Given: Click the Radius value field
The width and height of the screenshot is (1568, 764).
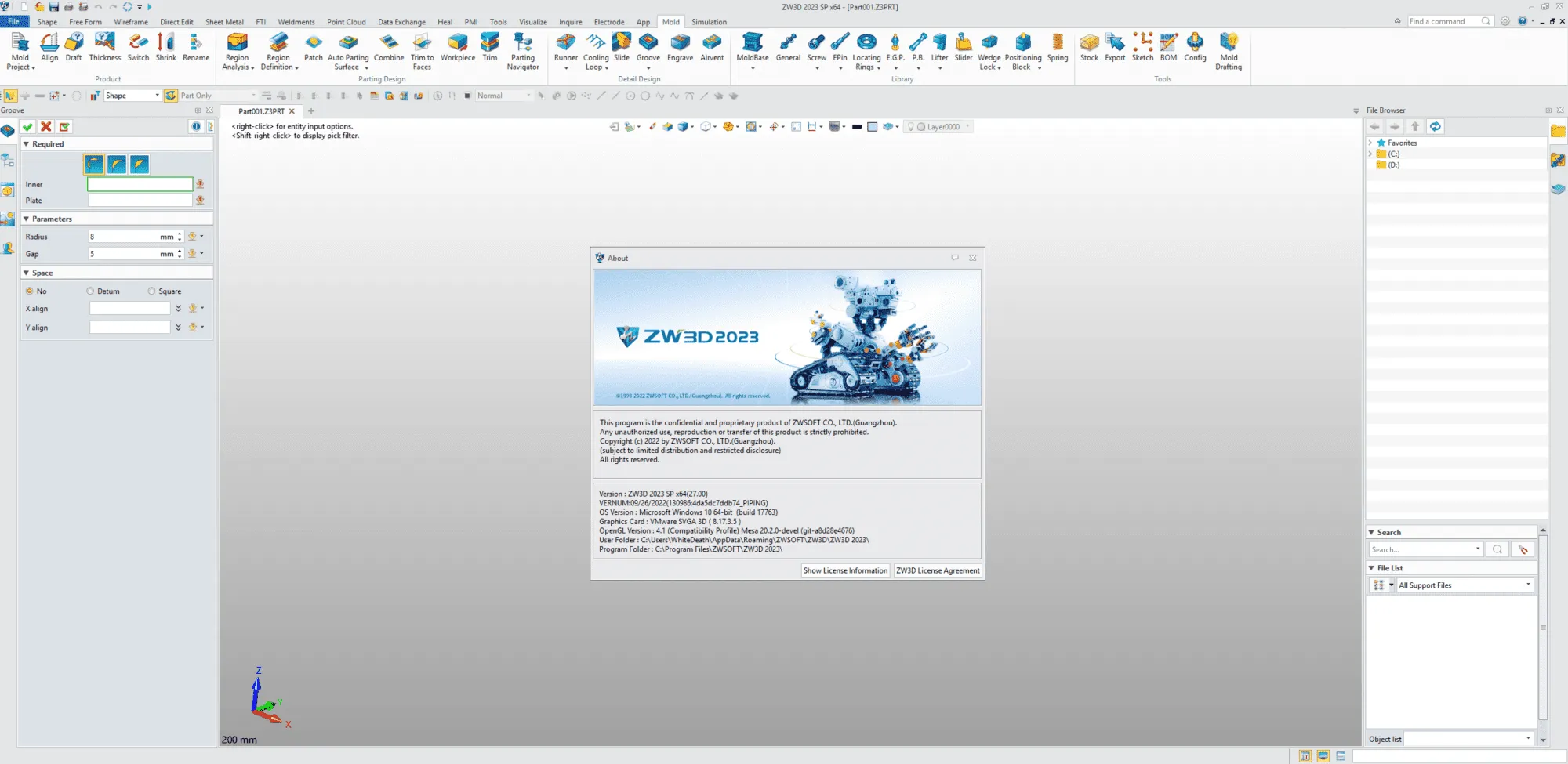Looking at the screenshot, I should [124, 237].
